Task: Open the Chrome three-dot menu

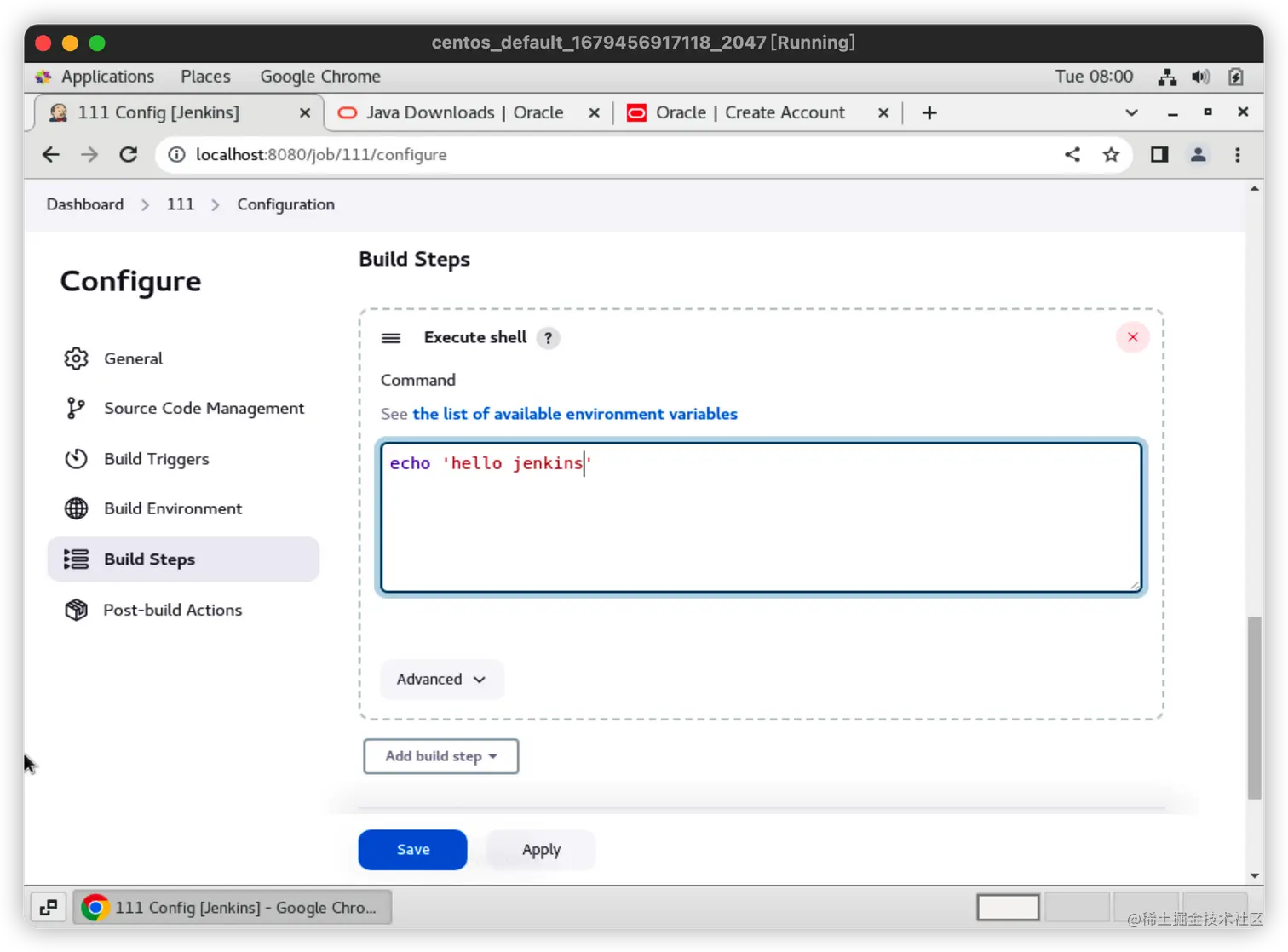Action: 1238,154
